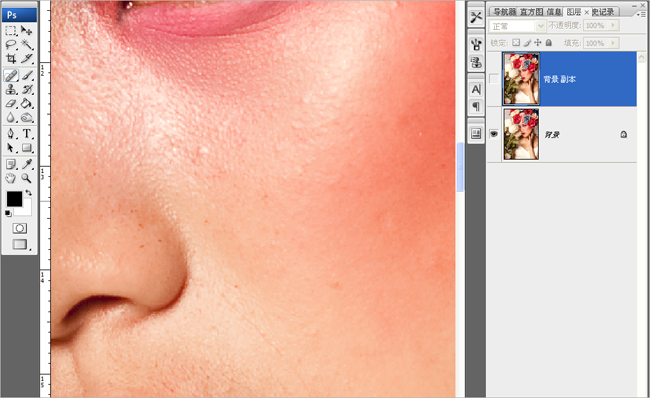
Task: Reset default black and white colors
Action: 8,214
